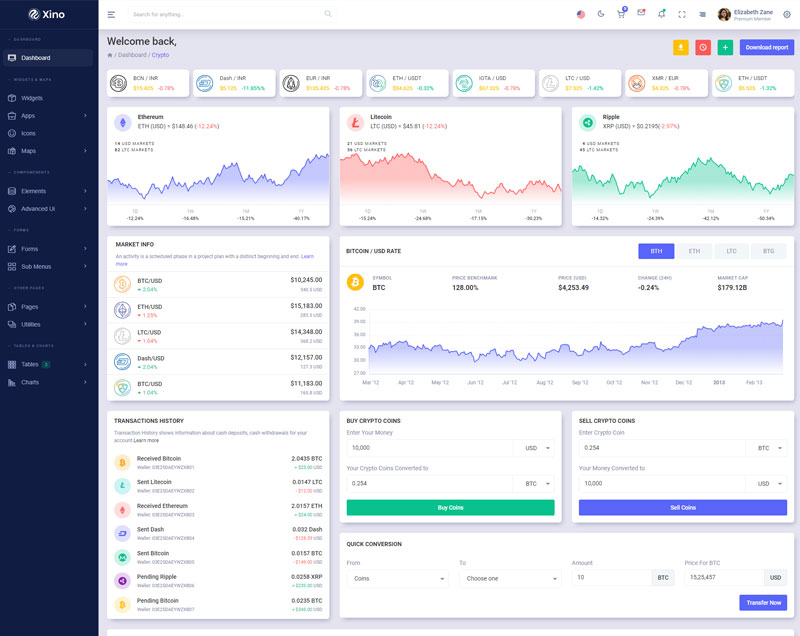Click the settings gear icon in header
This screenshot has height=636, width=800.
click(x=786, y=15)
